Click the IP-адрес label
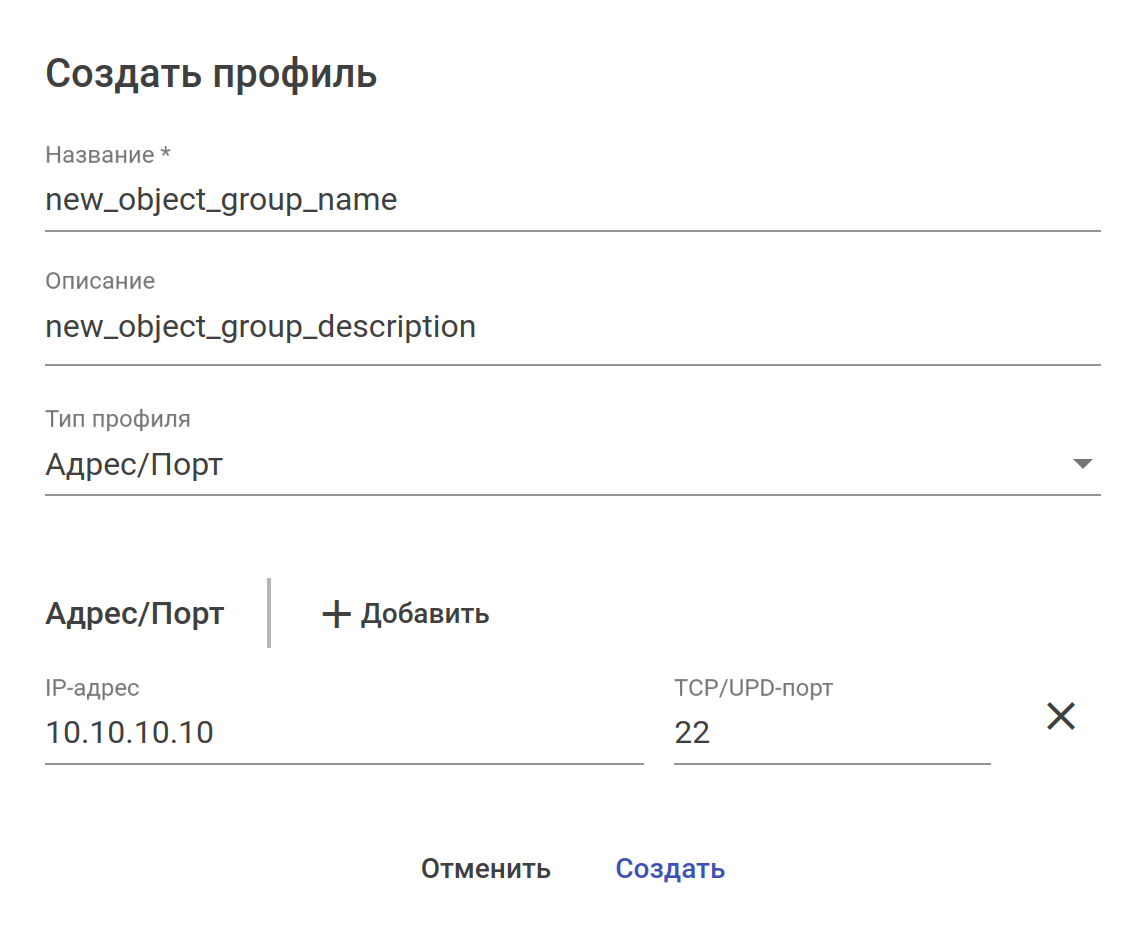This screenshot has width=1146, height=925. [x=92, y=688]
